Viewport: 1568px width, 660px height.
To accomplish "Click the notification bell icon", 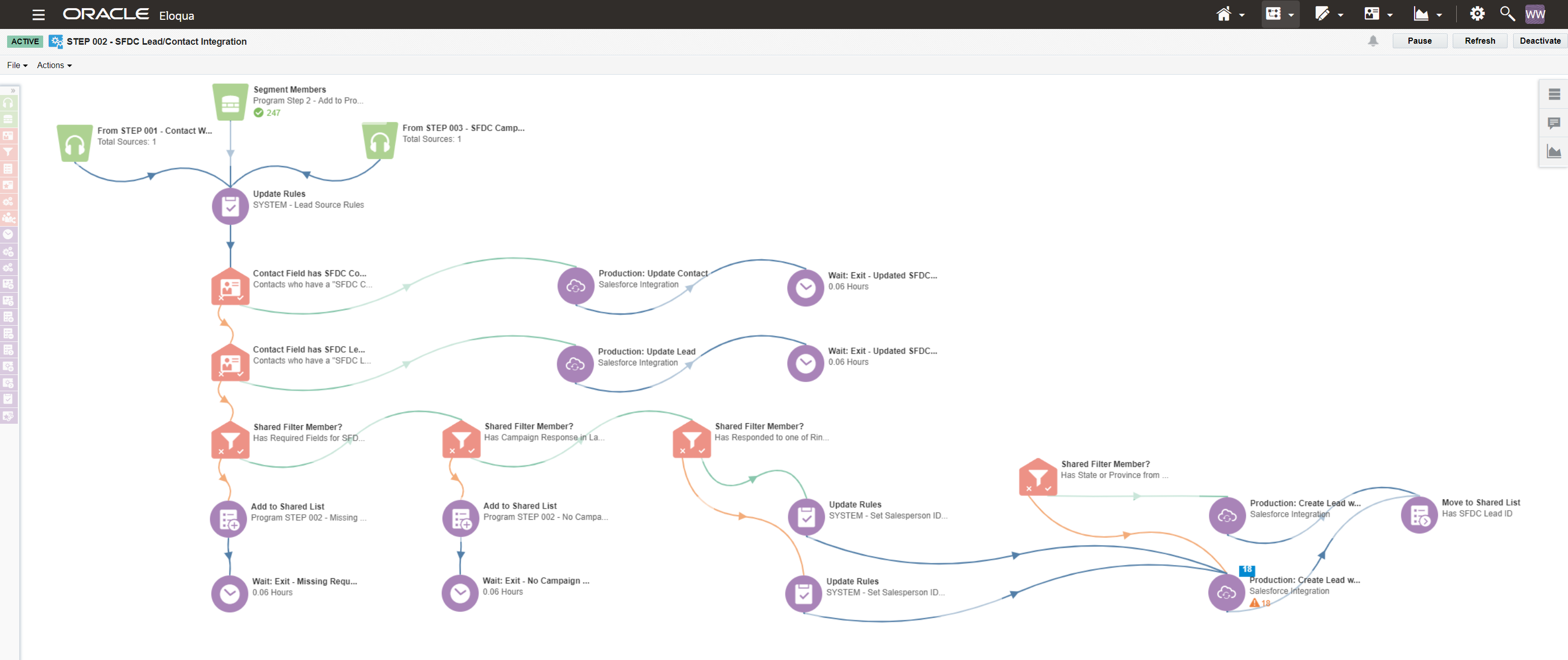I will tap(1372, 41).
